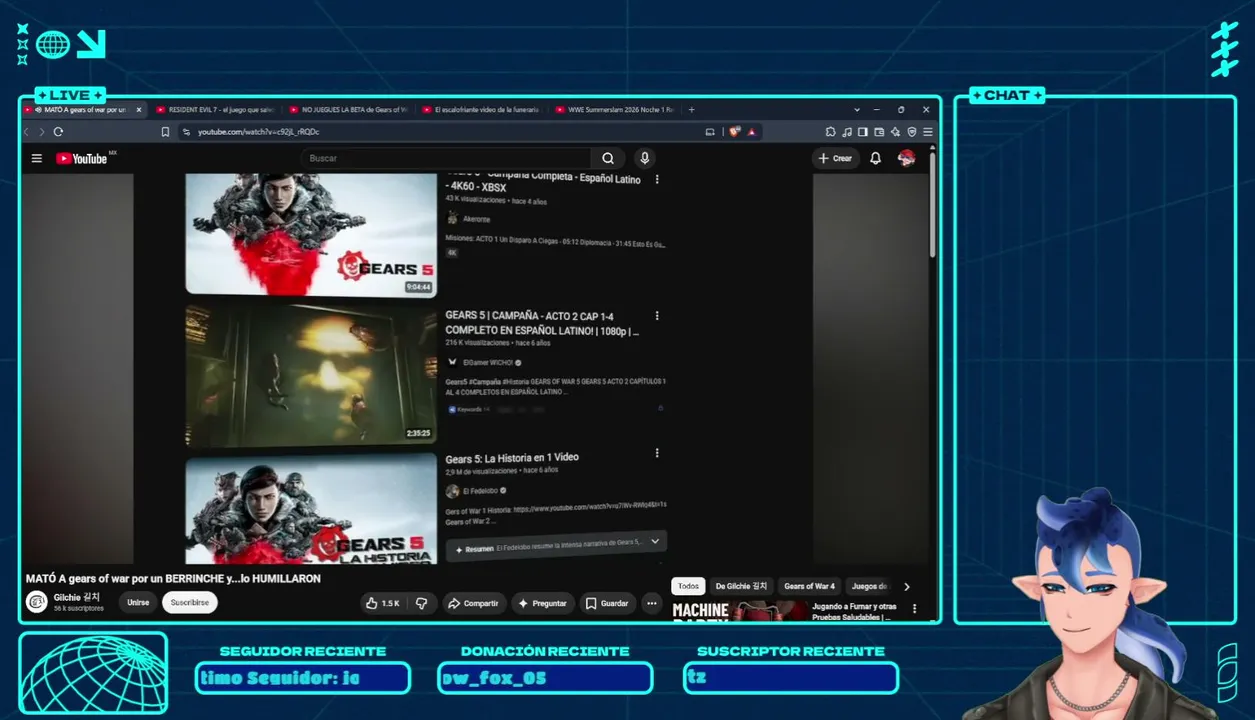Dislike the video with thumbs down

[421, 603]
